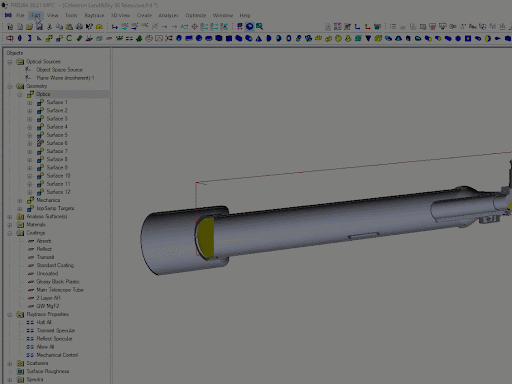Click the blue sphere element creation icon

click(199, 38)
